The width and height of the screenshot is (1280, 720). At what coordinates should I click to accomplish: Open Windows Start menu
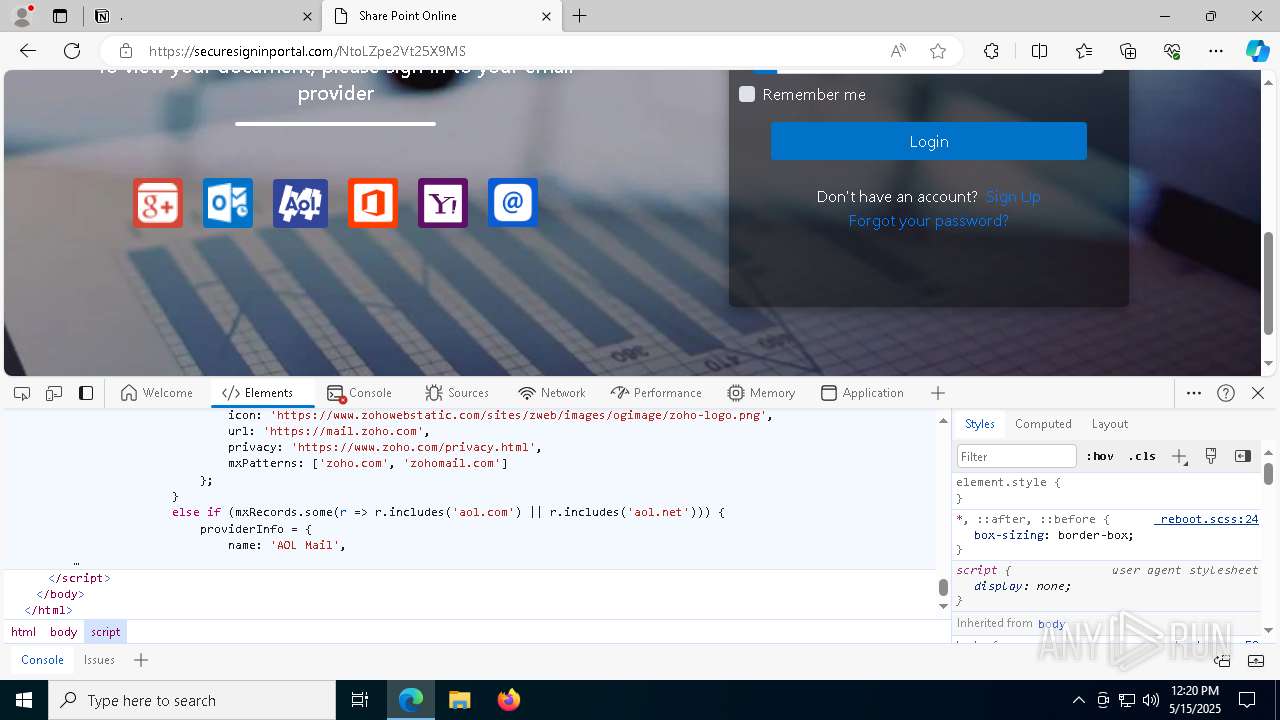point(24,700)
